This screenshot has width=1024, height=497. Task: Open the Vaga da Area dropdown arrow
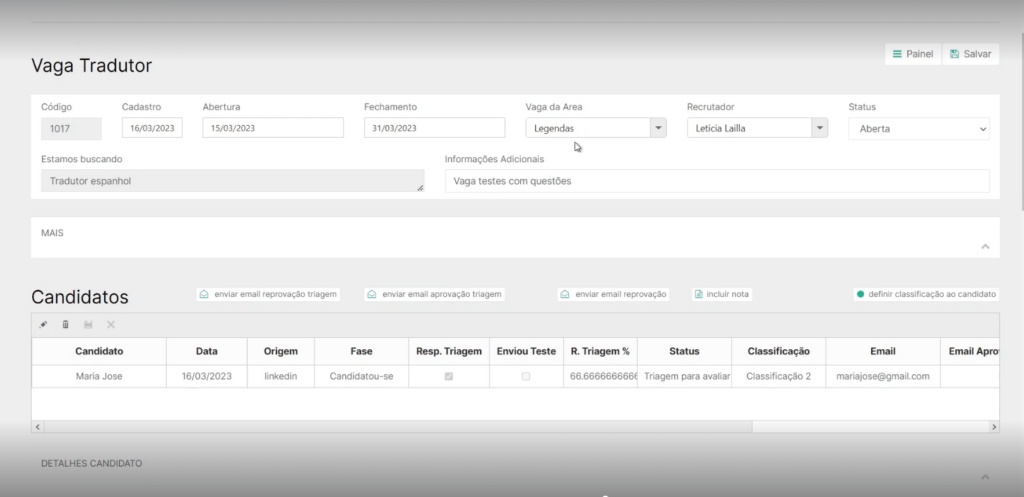[x=657, y=128]
